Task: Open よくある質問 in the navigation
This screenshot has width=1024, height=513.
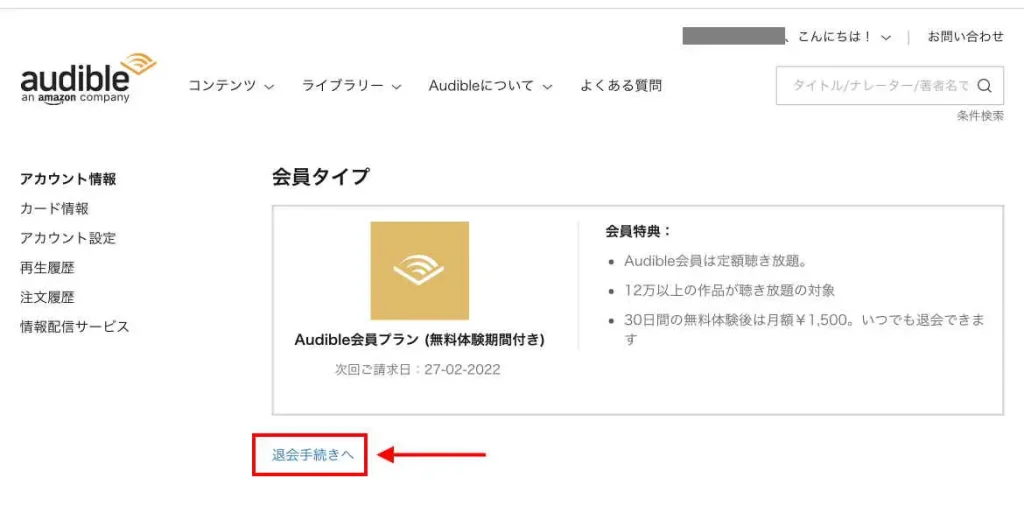Action: [x=621, y=86]
